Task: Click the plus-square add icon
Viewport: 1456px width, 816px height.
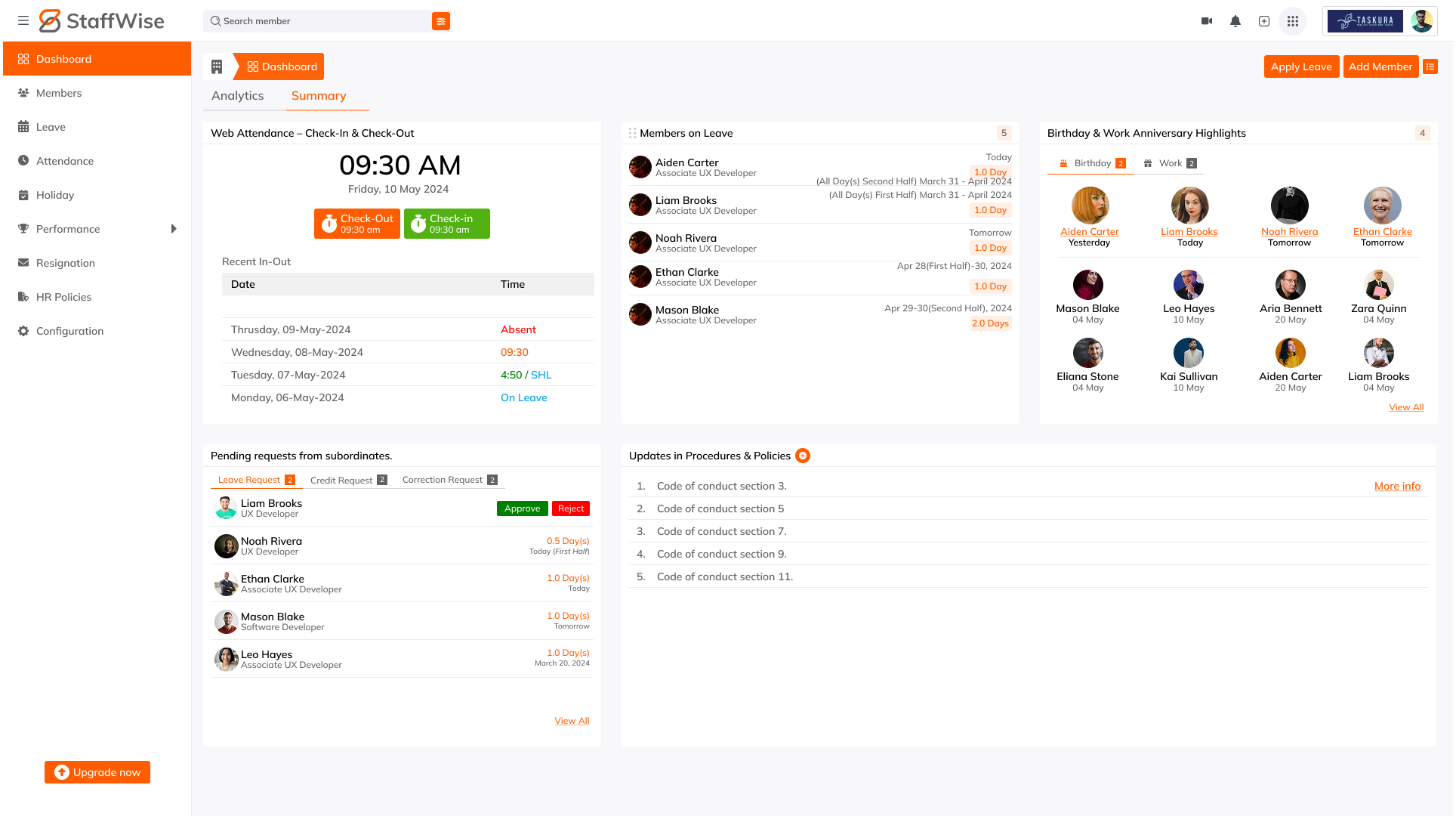Action: point(1264,21)
